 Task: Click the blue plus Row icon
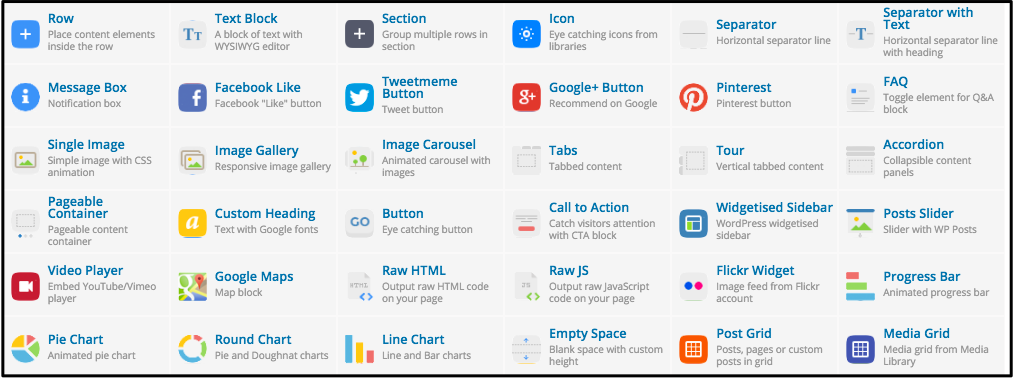pos(26,34)
